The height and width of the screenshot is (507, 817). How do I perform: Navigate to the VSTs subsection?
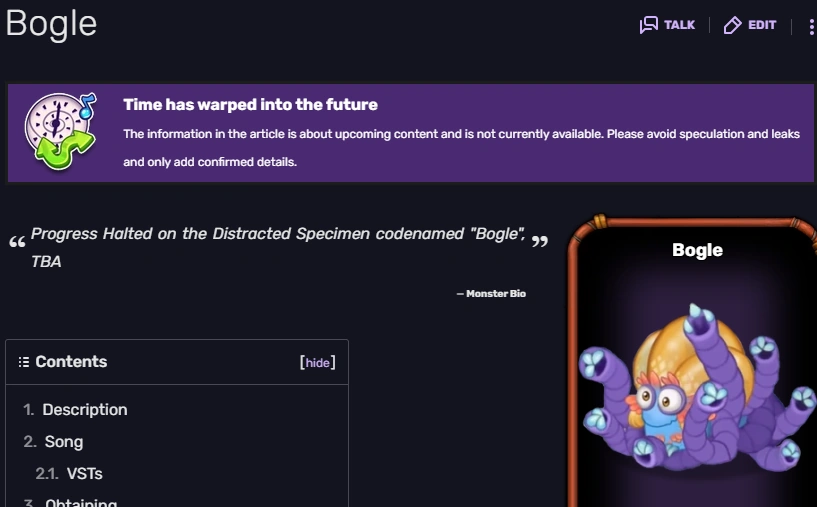(x=84, y=474)
